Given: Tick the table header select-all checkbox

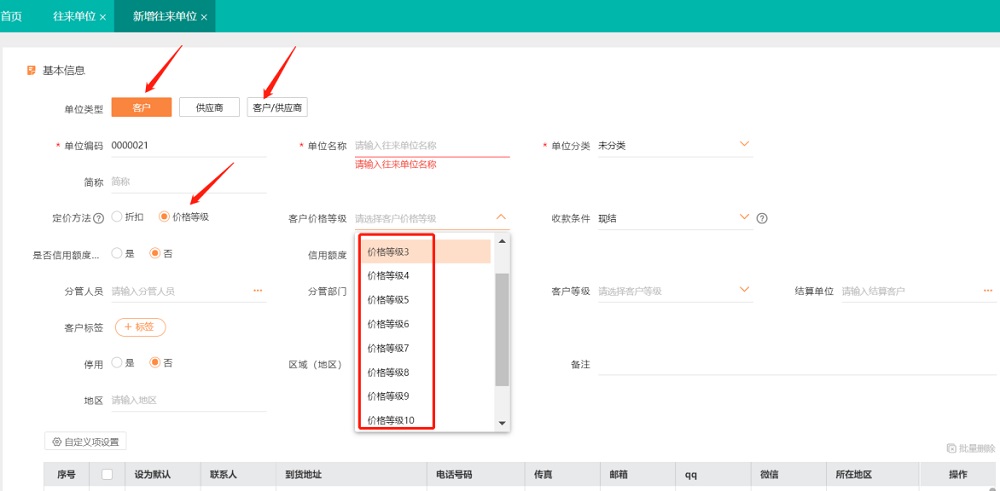Looking at the screenshot, I should coord(107,474).
